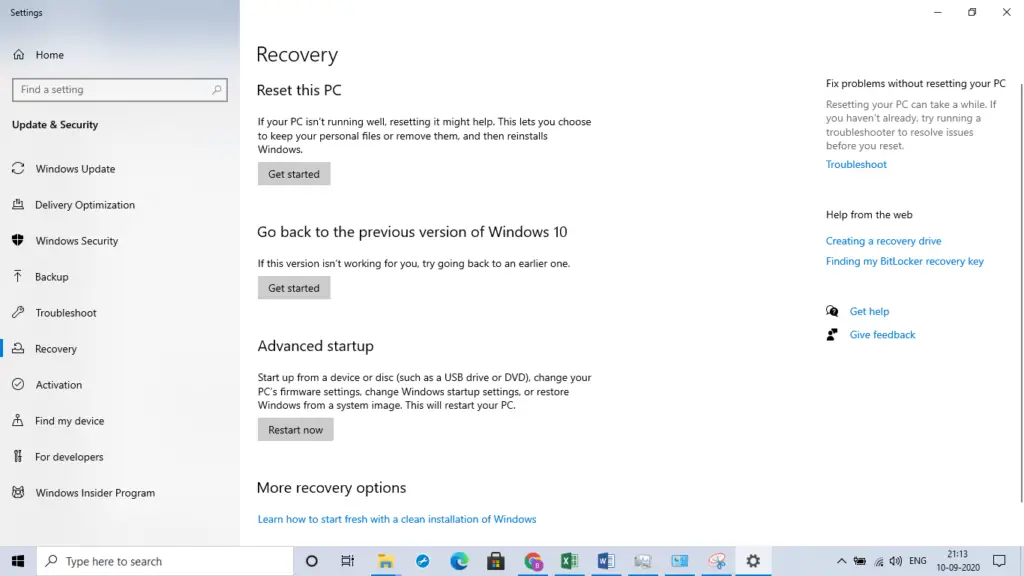Click the Windows Insider Program icon
The image size is (1024, 576).
point(18,492)
